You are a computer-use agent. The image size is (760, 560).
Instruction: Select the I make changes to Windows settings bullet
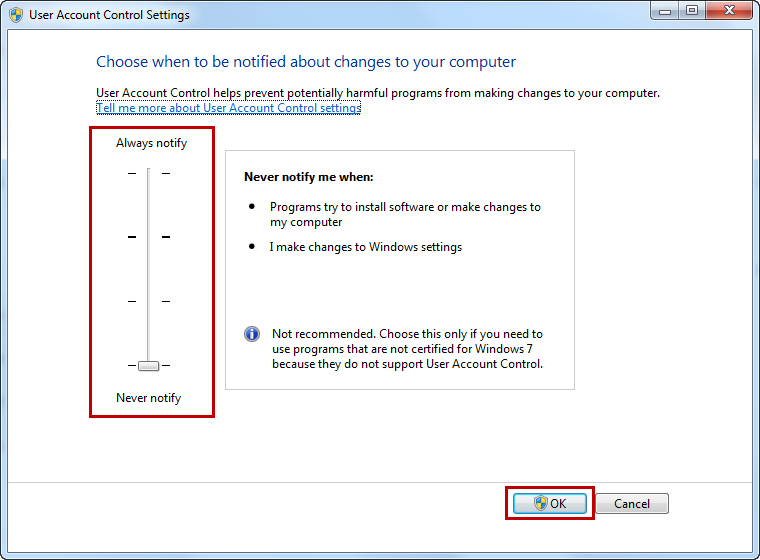366,247
